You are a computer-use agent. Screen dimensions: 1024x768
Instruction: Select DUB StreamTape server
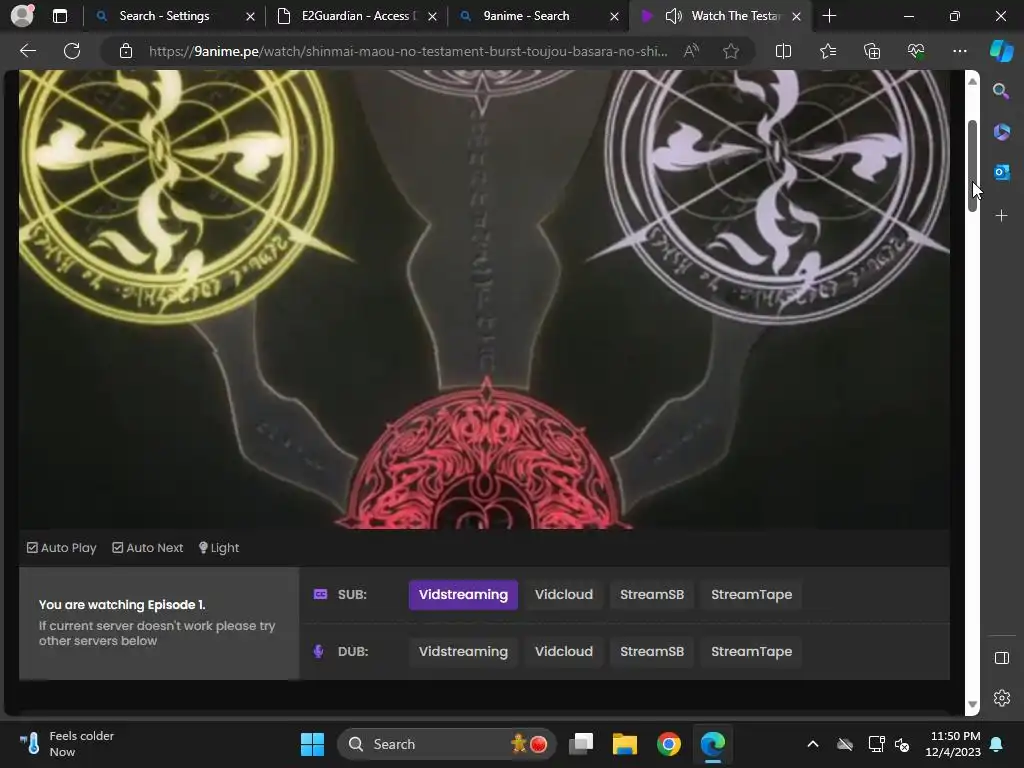[751, 652]
